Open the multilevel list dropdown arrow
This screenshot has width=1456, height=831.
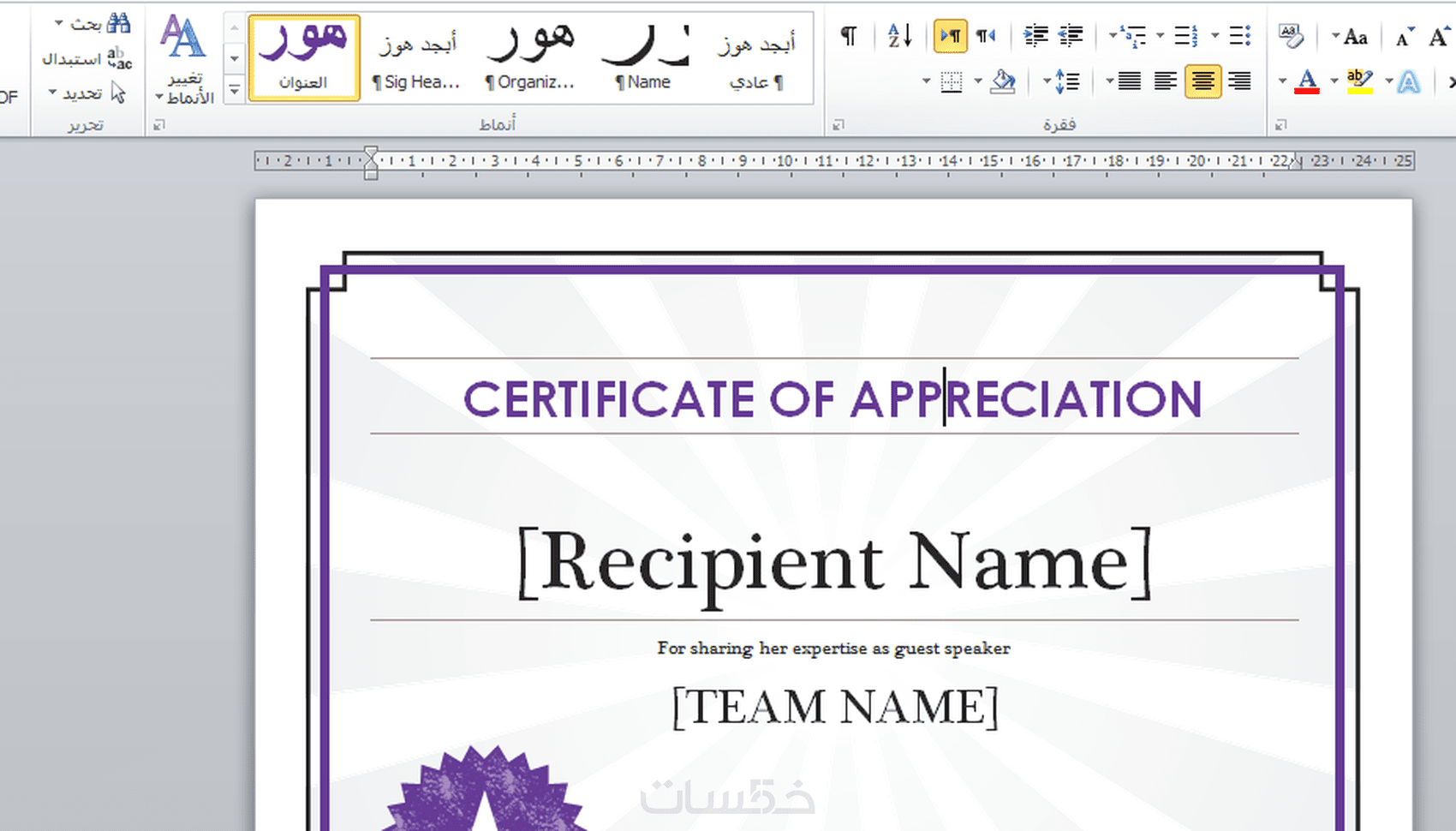(1113, 35)
